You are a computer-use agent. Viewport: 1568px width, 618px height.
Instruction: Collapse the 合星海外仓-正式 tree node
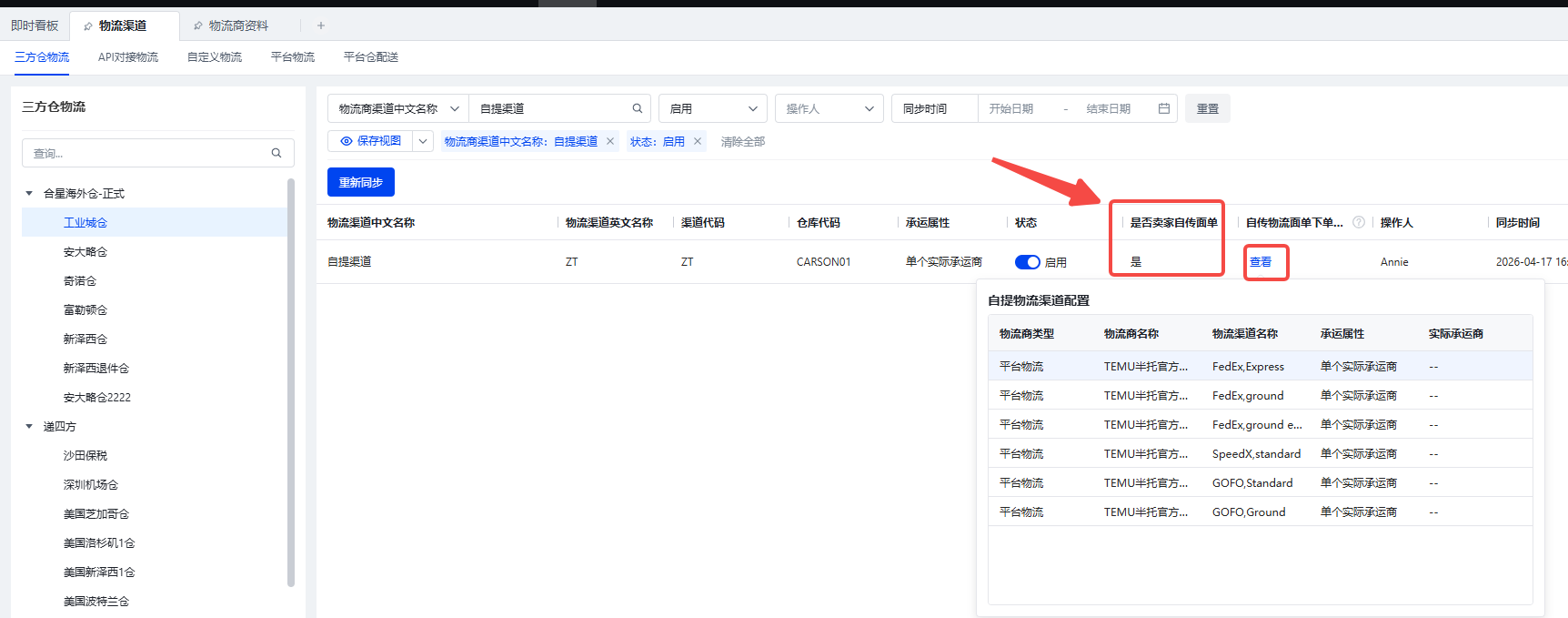pyautogui.click(x=29, y=194)
